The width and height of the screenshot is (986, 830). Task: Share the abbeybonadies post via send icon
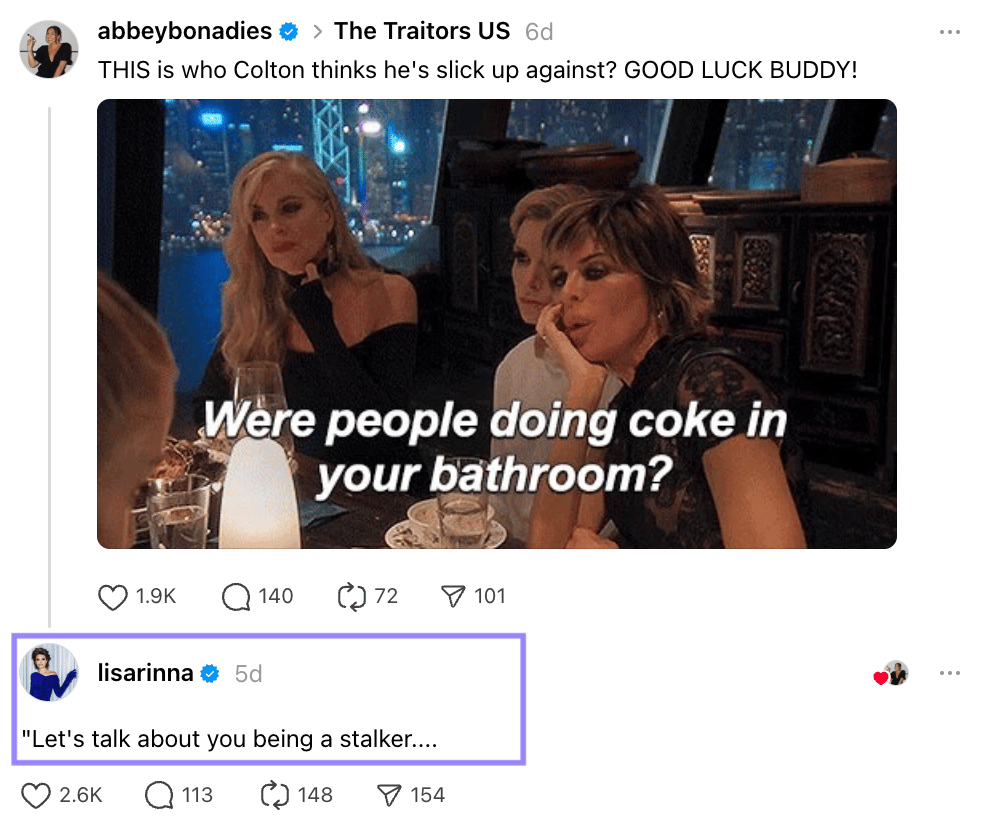point(453,597)
